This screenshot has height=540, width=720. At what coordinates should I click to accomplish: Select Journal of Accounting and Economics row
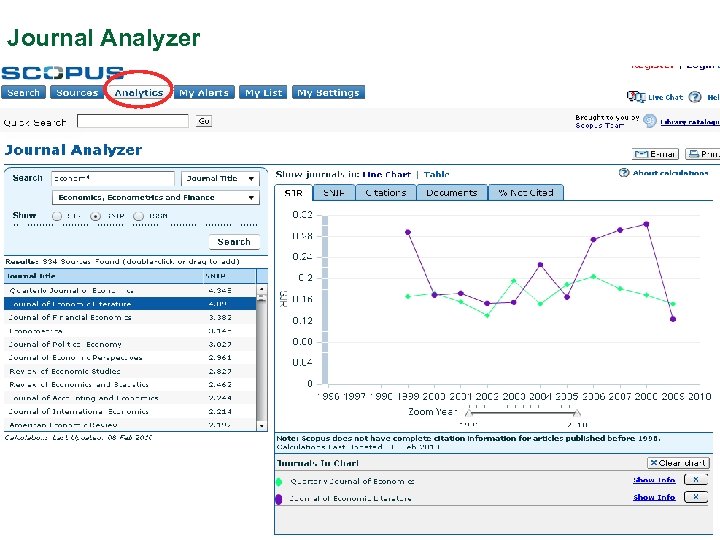click(130, 398)
